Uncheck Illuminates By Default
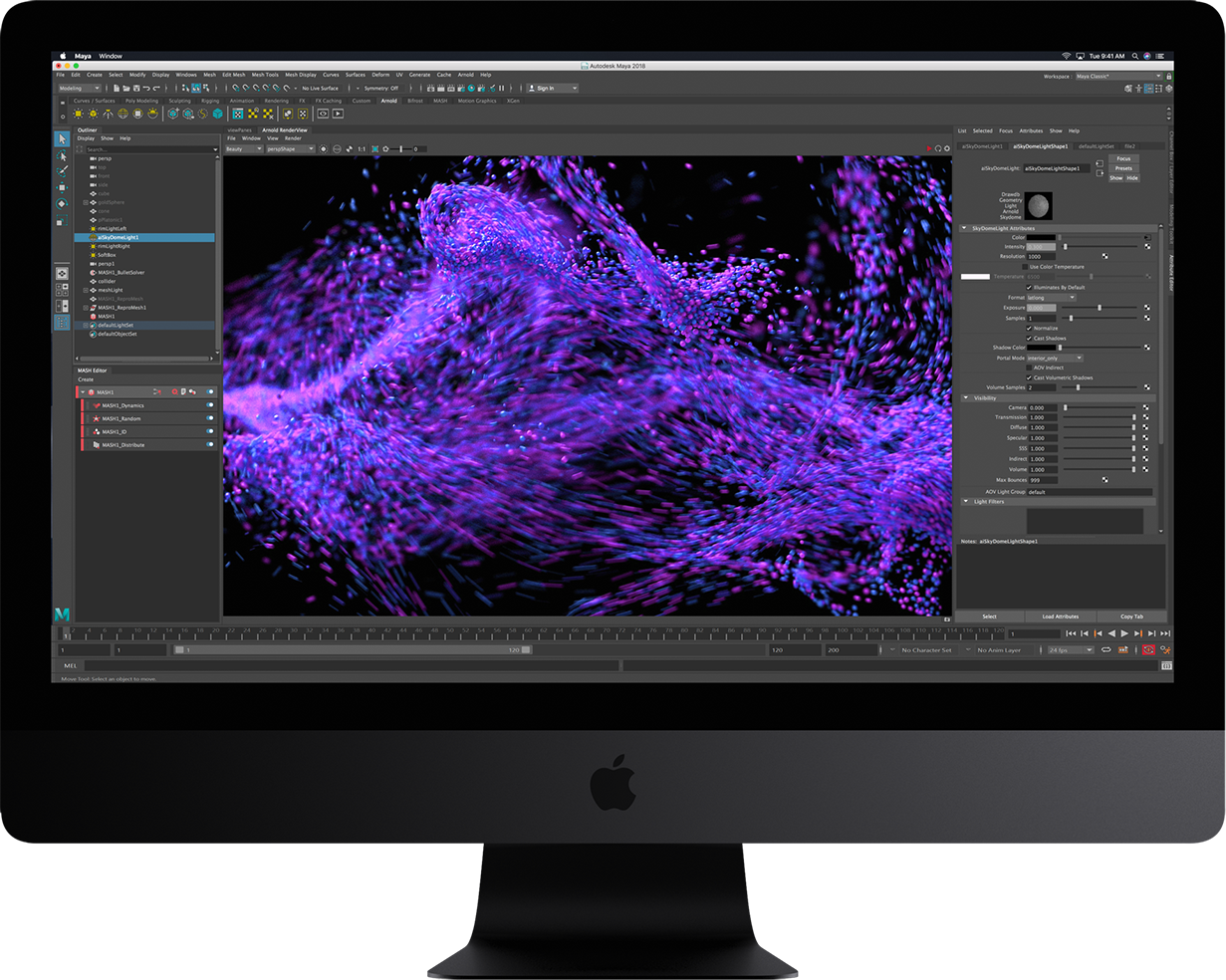Image resolution: width=1226 pixels, height=980 pixels. tap(1030, 287)
